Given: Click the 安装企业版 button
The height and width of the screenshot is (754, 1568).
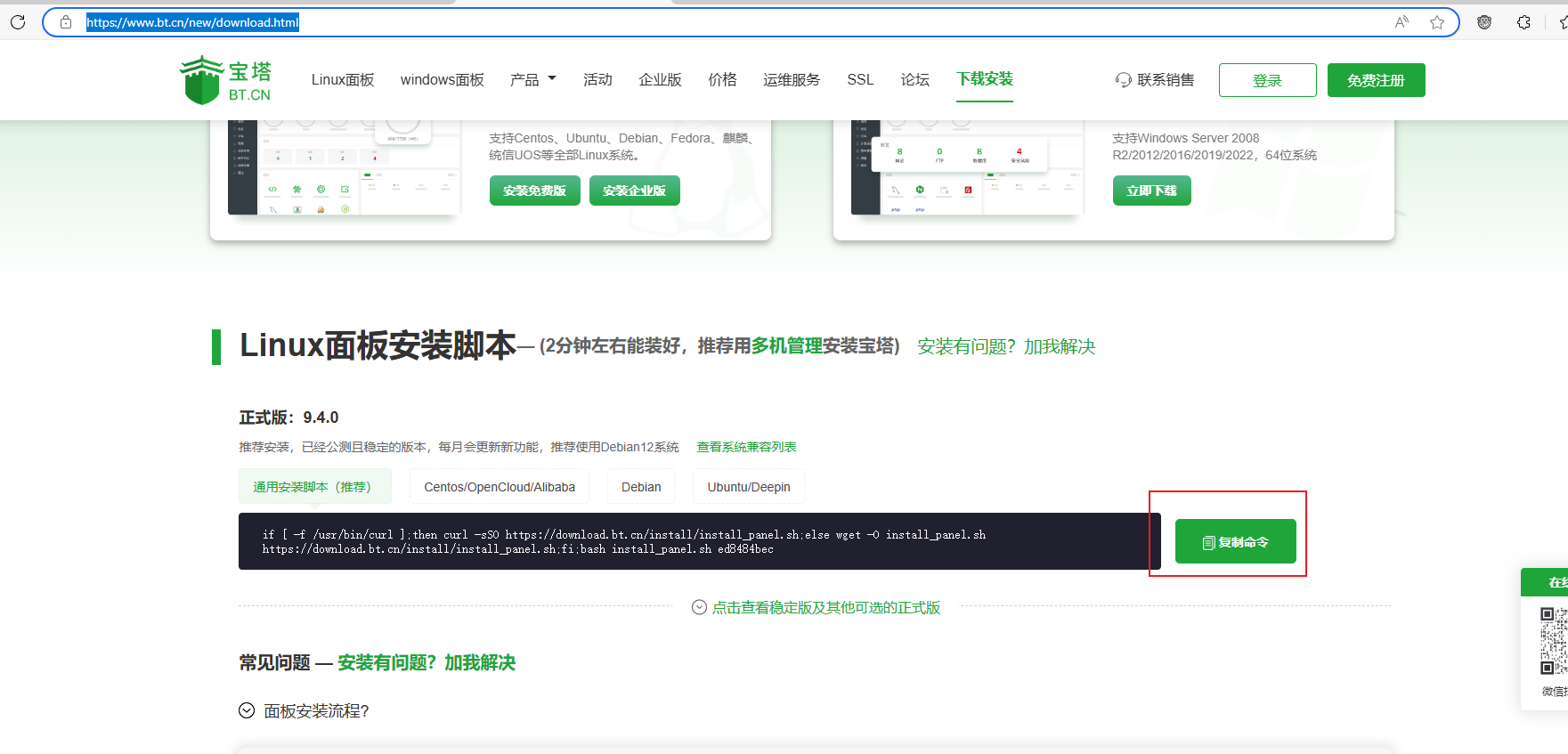Looking at the screenshot, I should pyautogui.click(x=634, y=191).
